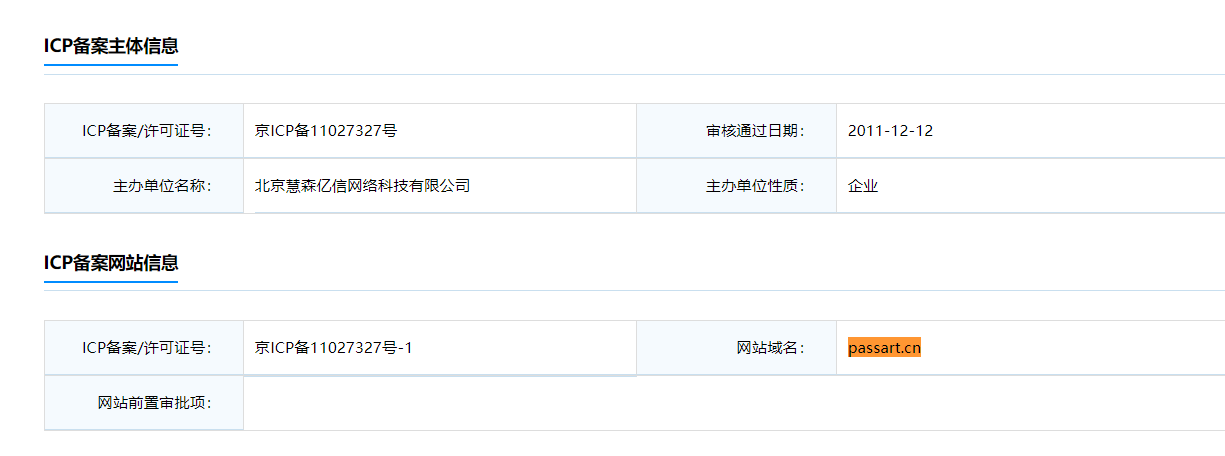Image resolution: width=1225 pixels, height=456 pixels.
Task: Click blank area right of 企业 value
Action: click(1050, 186)
